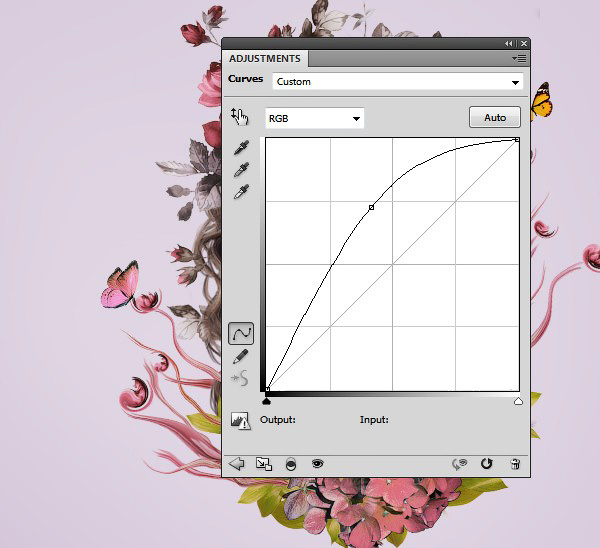Screen dimensions: 600x548
Task: Delete this adjustment layer with trash icon
Action: 515,464
